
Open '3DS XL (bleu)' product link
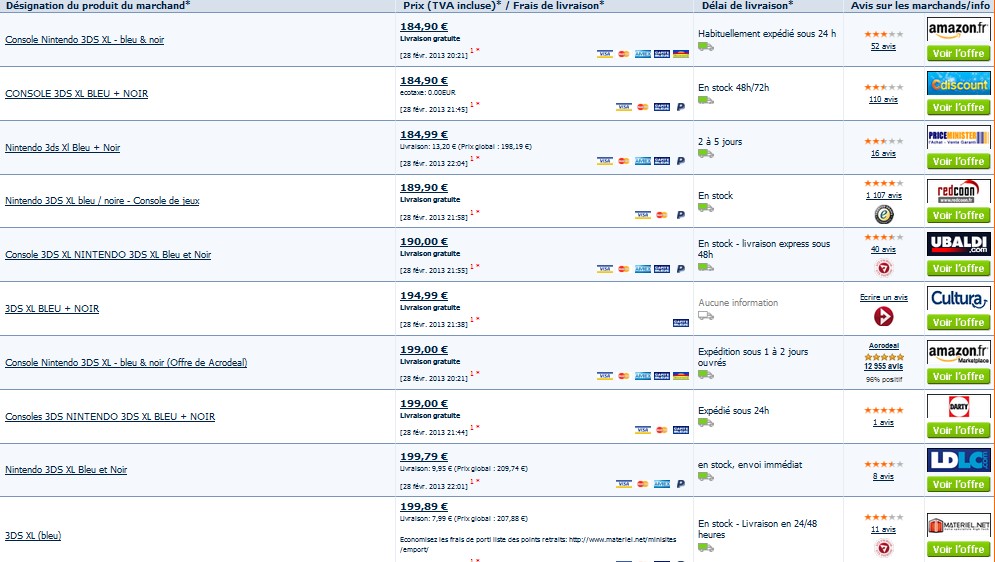(x=33, y=535)
